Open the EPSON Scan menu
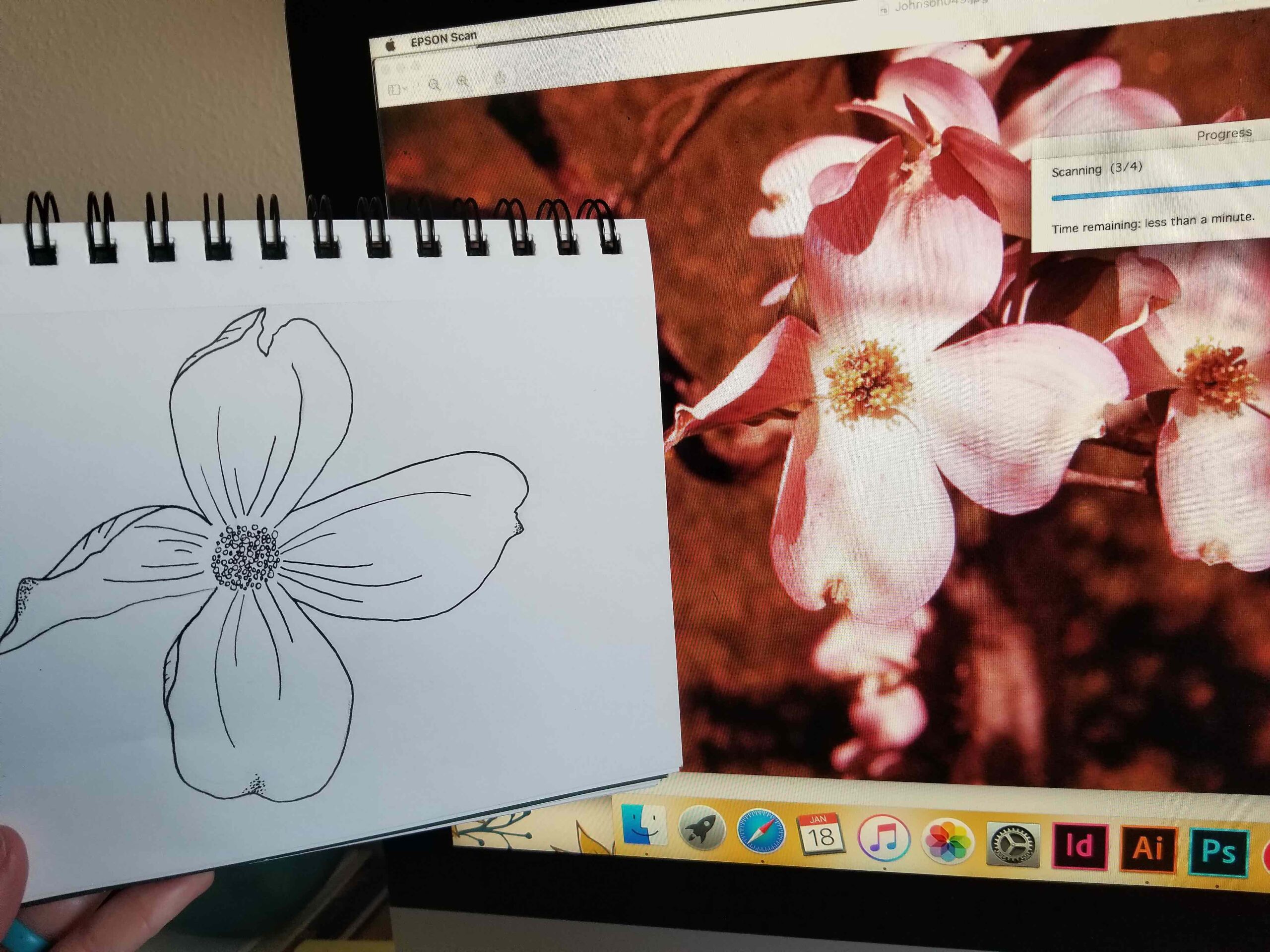Image resolution: width=1270 pixels, height=952 pixels. pos(443,39)
